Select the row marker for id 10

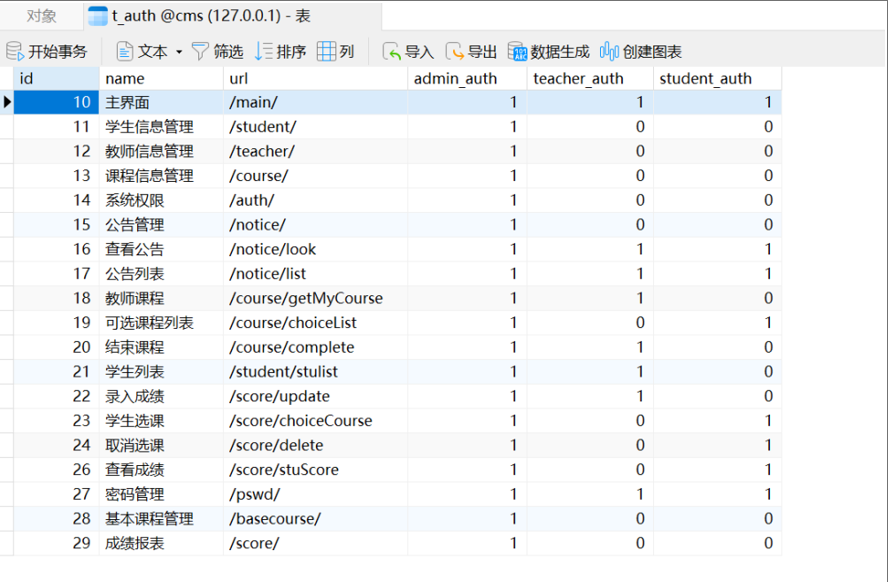pos(7,102)
